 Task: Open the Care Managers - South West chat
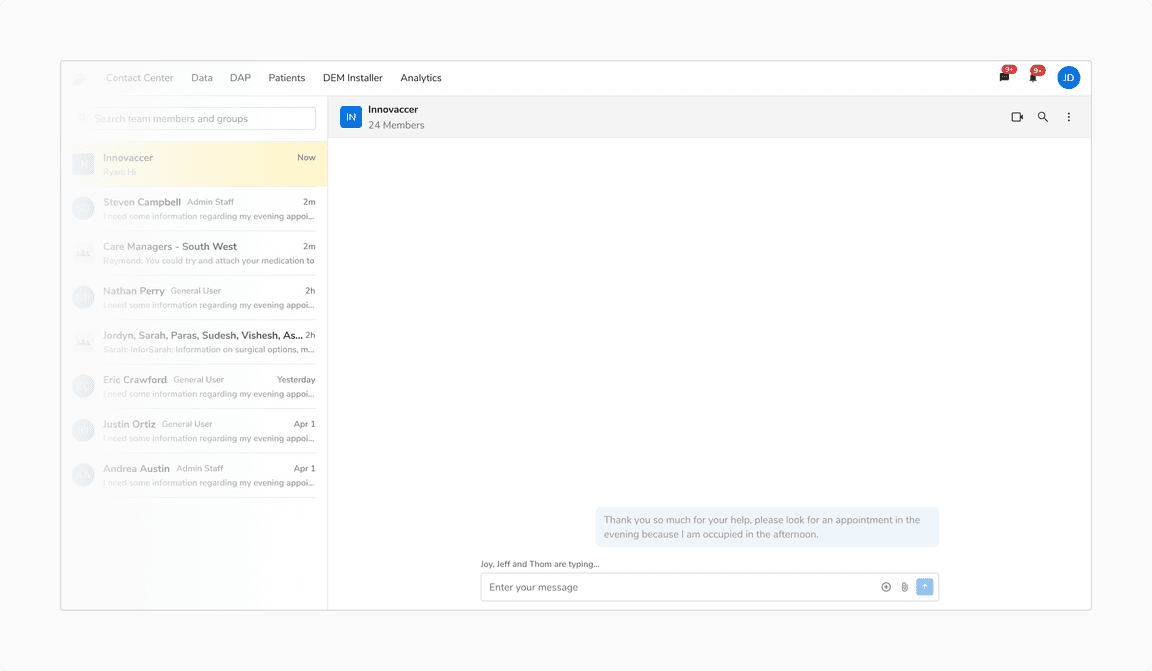(x=195, y=253)
